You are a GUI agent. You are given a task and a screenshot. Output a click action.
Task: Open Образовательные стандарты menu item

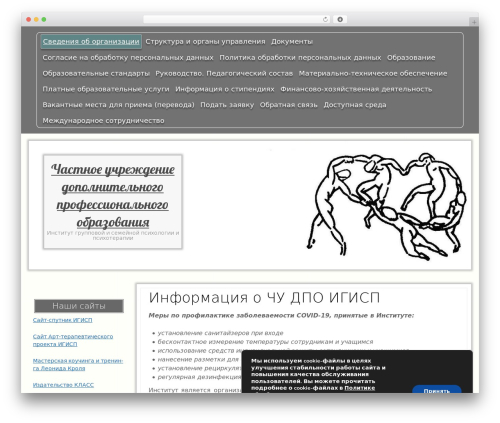(96, 73)
